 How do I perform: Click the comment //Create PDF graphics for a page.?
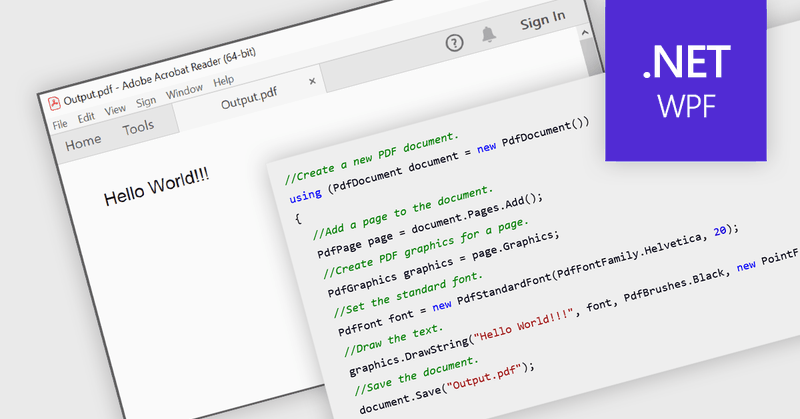pyautogui.click(x=426, y=249)
